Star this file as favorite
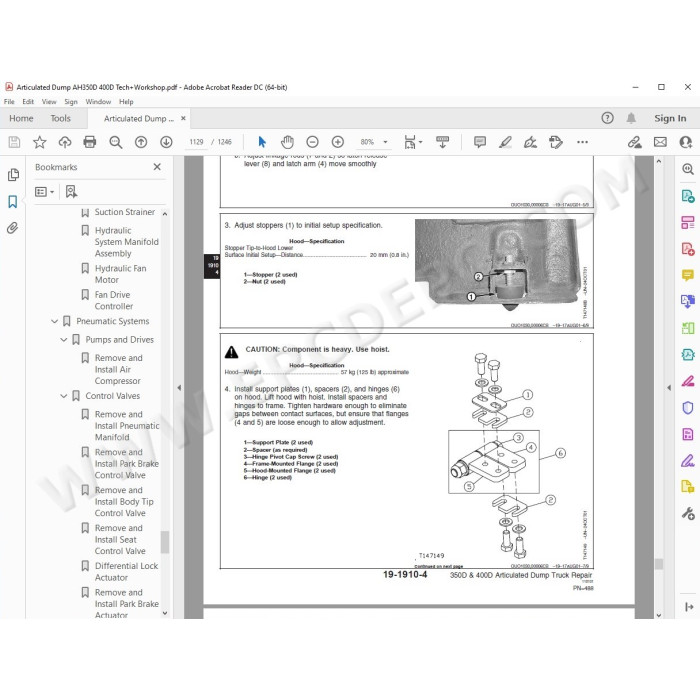 [x=40, y=142]
